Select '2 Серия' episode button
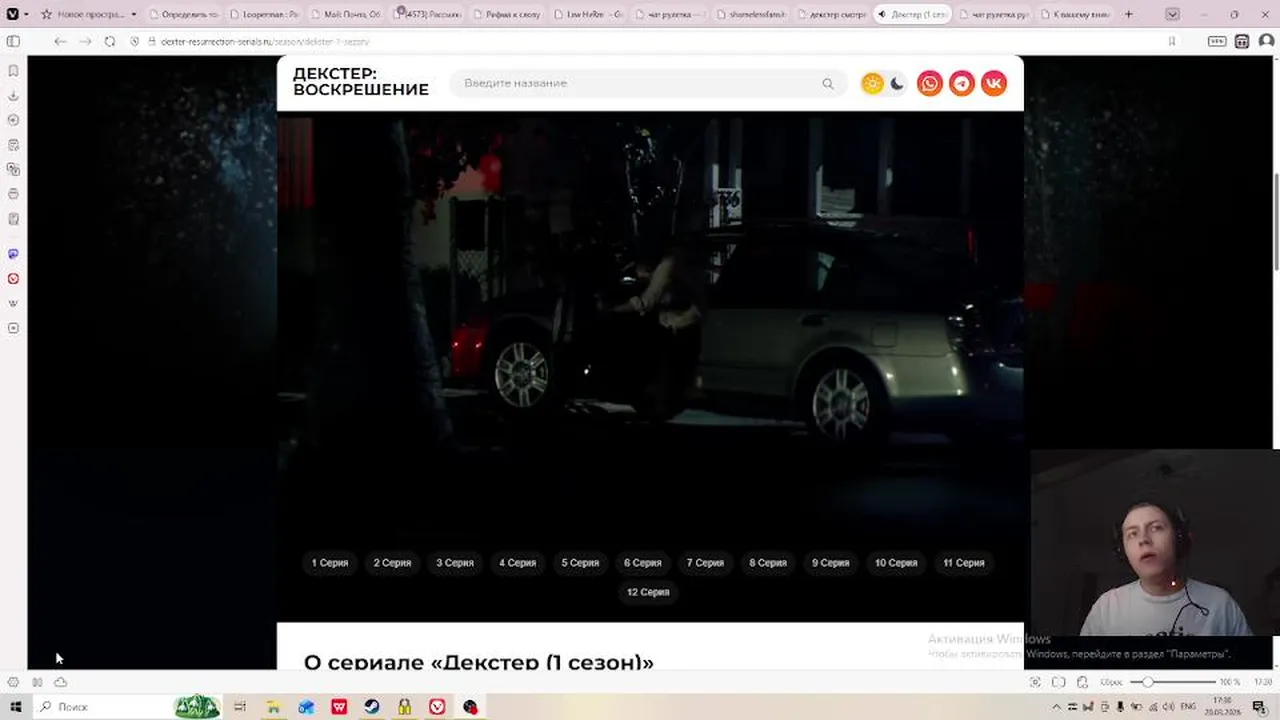Screen dimensions: 1280x720 [x=392, y=563]
